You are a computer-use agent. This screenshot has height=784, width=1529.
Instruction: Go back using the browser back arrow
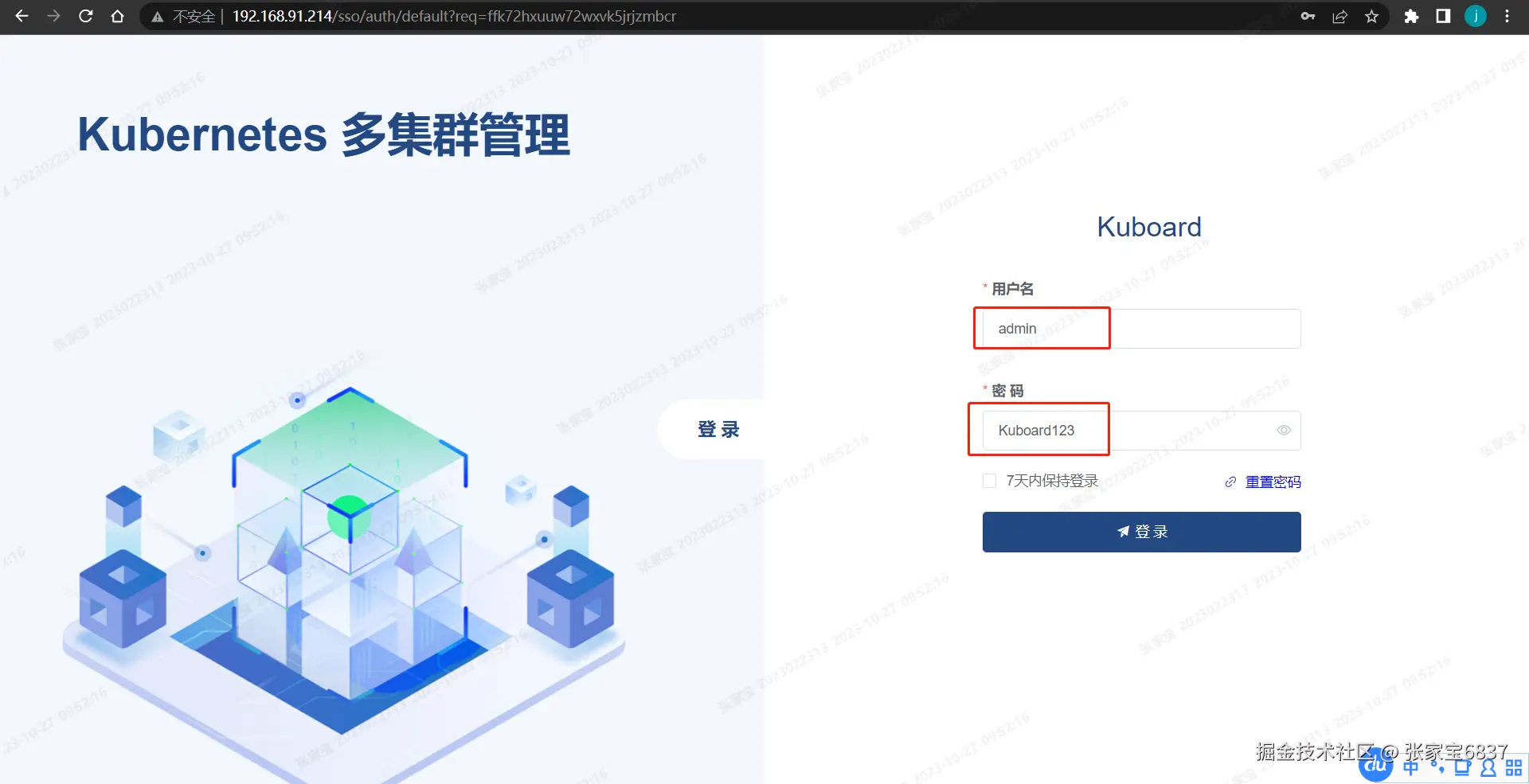[x=22, y=16]
